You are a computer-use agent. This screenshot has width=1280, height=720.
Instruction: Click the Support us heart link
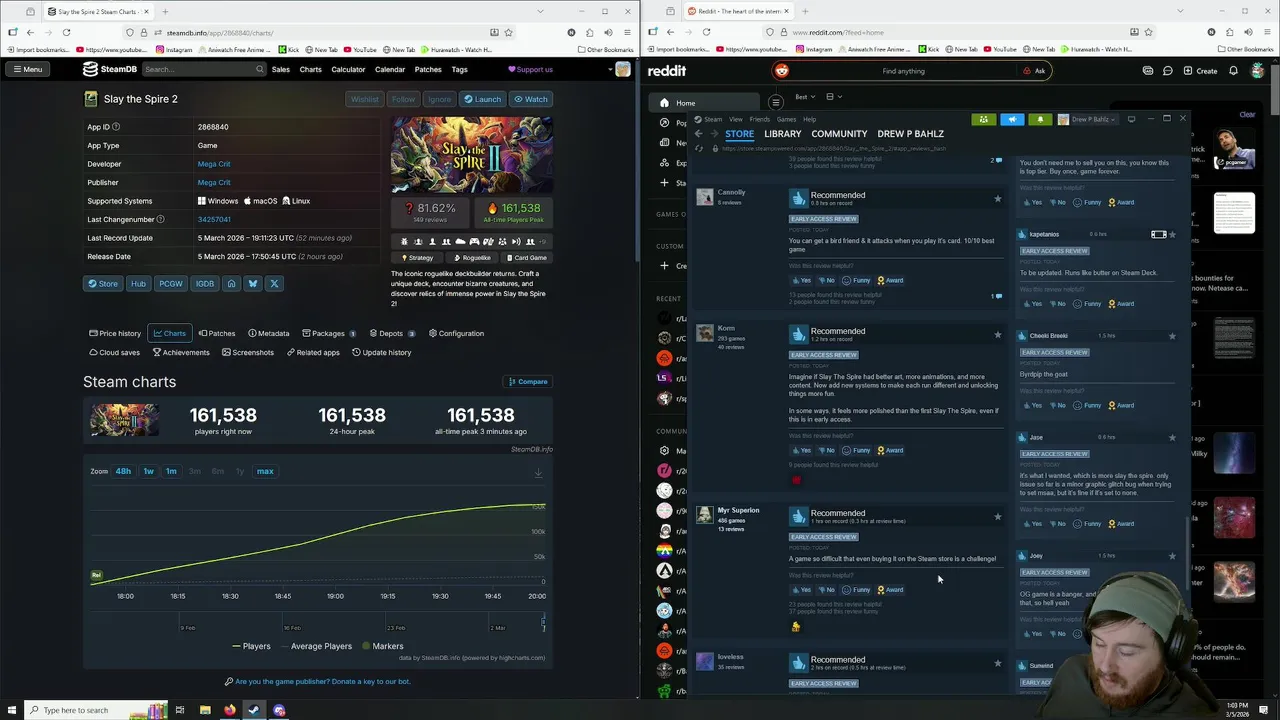point(530,69)
